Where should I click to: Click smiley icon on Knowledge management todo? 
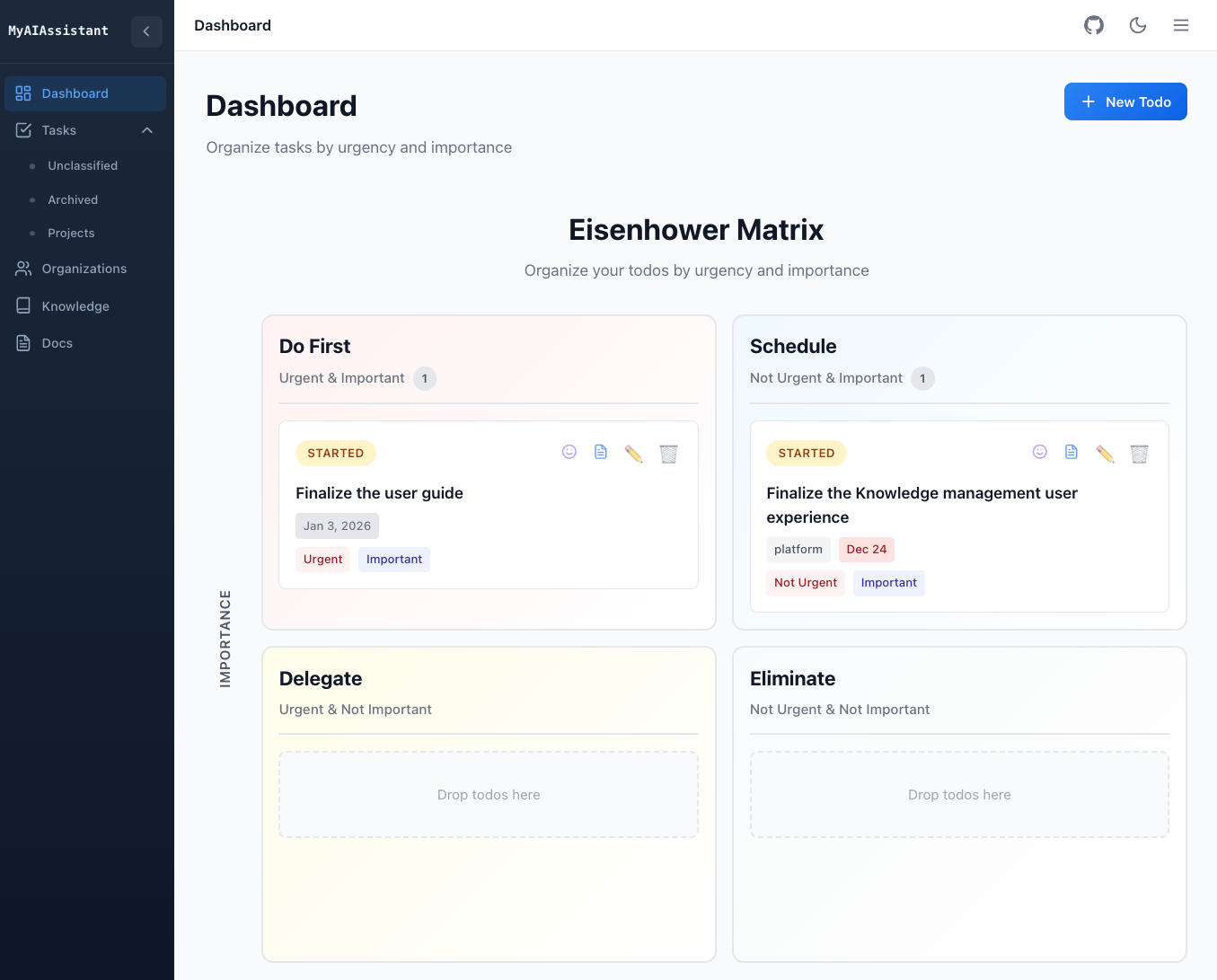coord(1039,452)
